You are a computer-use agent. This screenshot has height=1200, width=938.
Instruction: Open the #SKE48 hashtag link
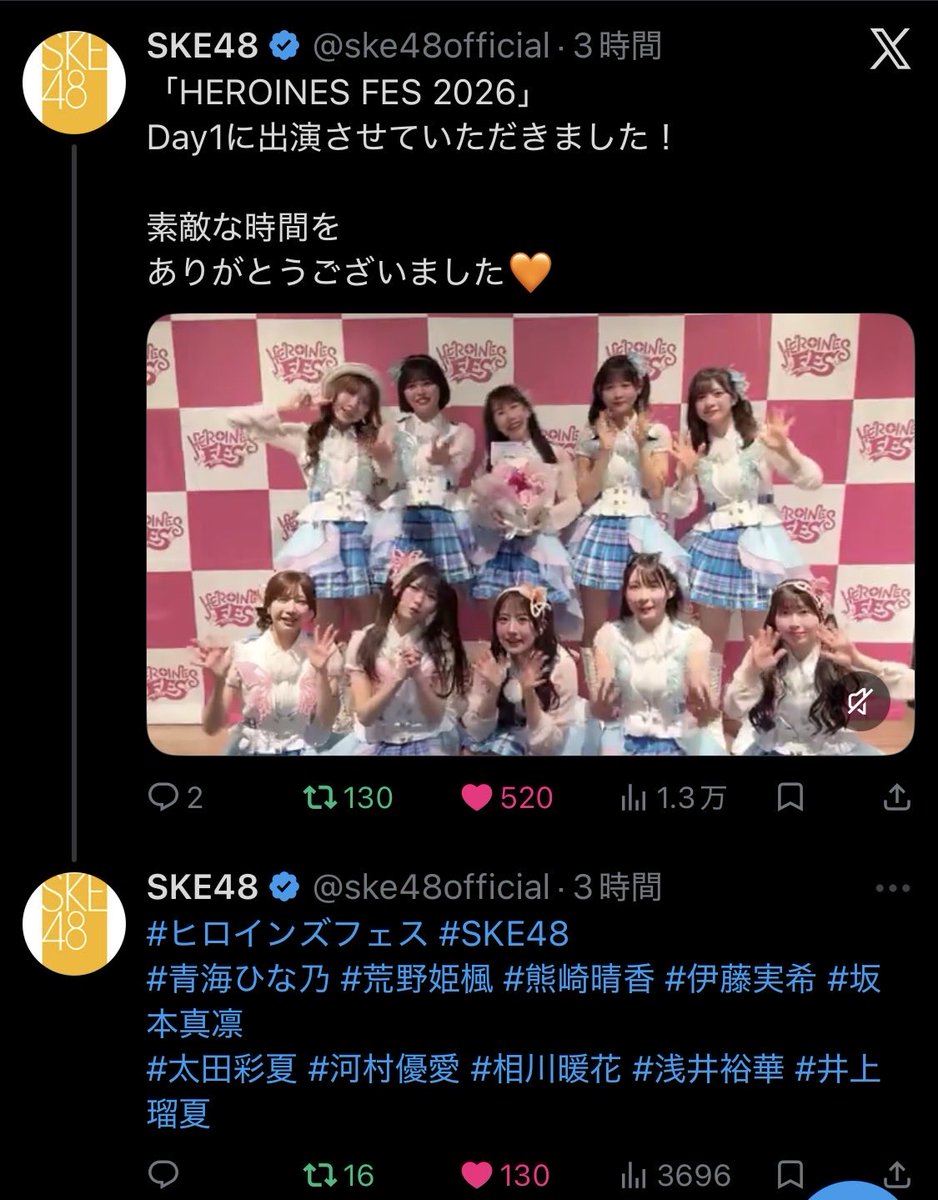click(x=504, y=934)
